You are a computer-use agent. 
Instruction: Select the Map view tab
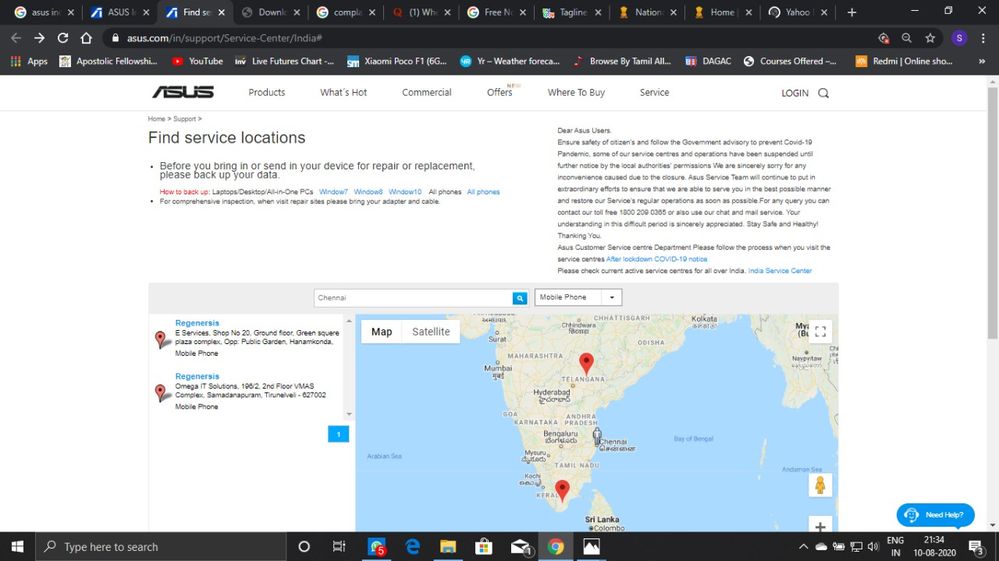382,332
